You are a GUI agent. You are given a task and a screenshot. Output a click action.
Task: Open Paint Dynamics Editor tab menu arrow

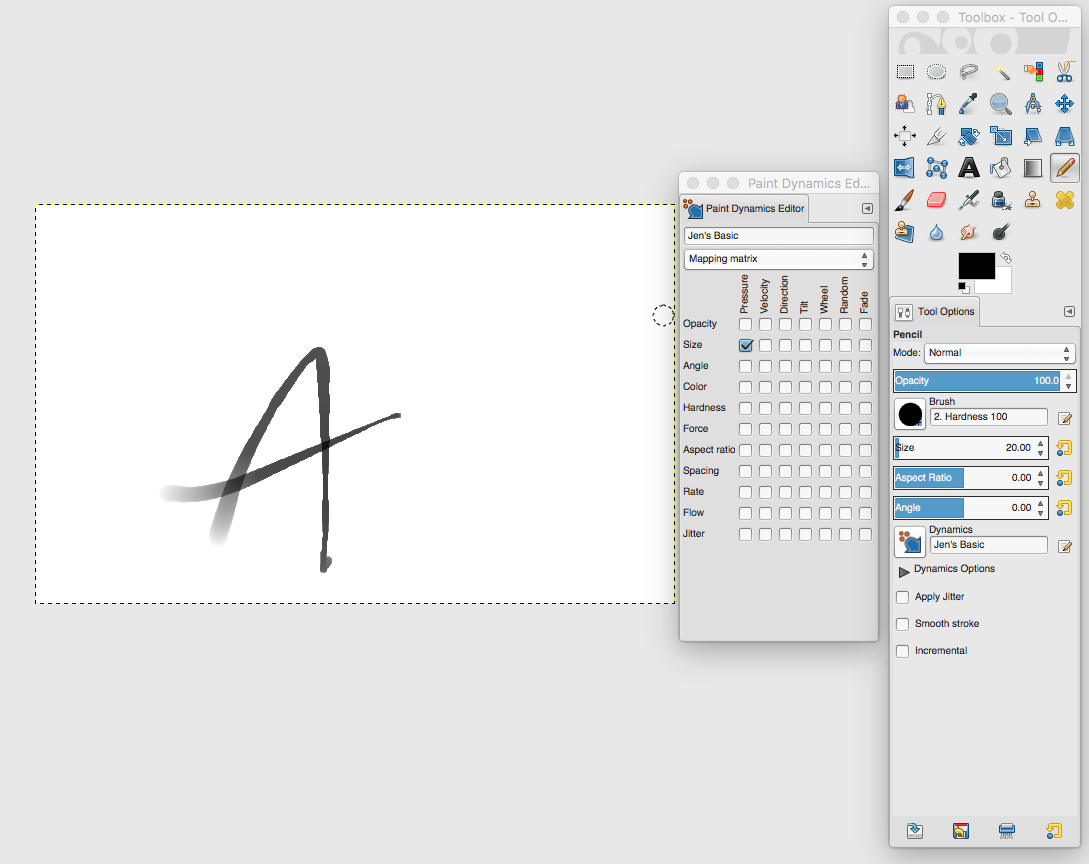[867, 208]
